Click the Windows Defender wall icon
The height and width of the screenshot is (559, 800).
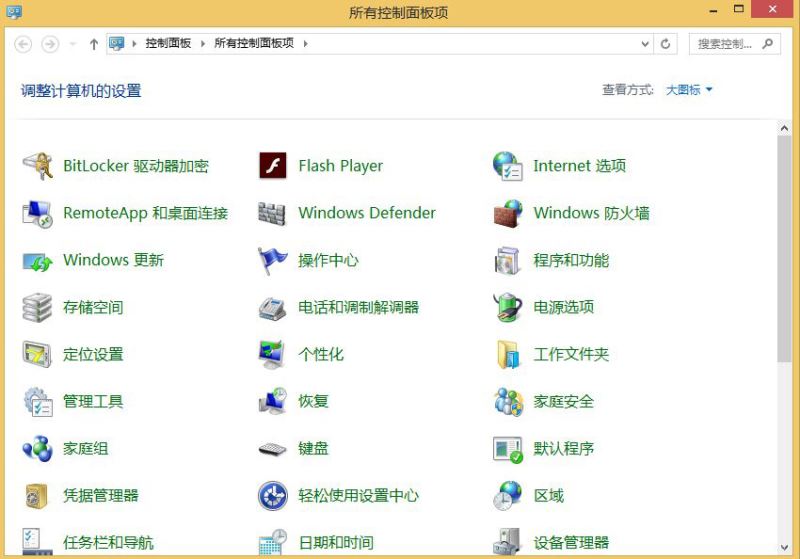click(x=272, y=213)
